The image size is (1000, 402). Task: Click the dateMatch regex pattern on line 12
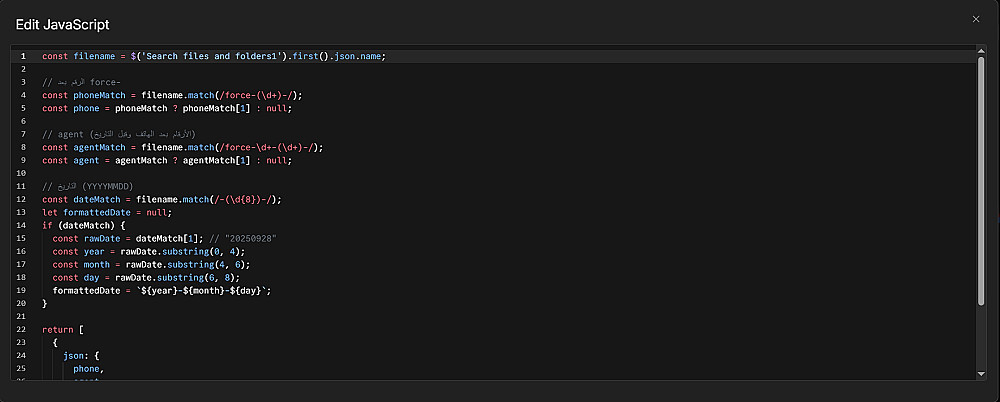[242, 199]
